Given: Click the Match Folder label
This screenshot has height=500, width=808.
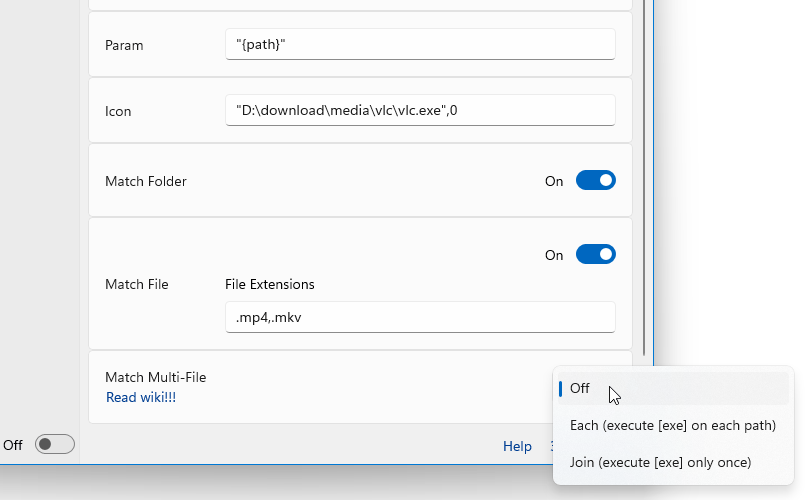Looking at the screenshot, I should point(146,181).
